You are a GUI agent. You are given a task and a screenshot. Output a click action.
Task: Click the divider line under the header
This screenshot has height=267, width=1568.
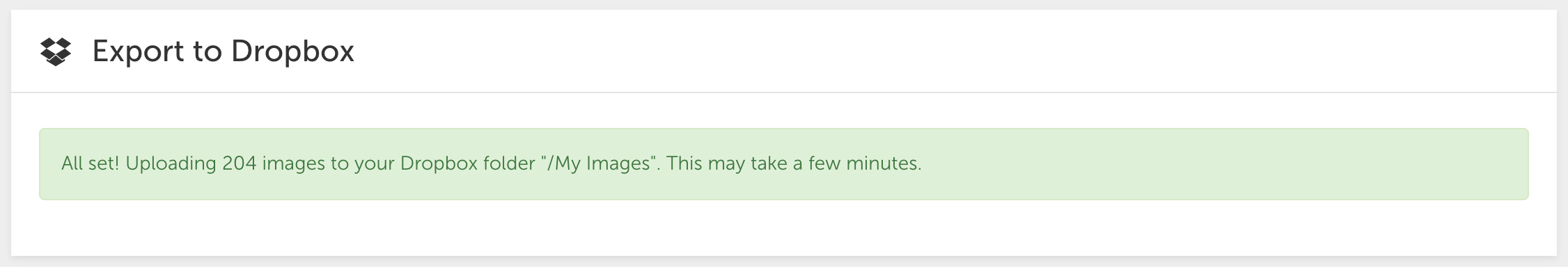point(784,92)
